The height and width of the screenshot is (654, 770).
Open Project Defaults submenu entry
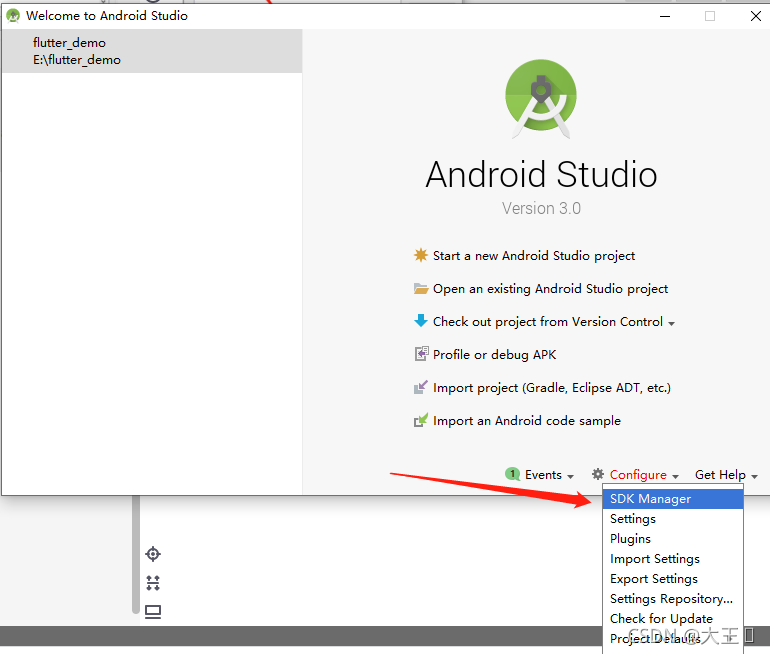click(672, 639)
